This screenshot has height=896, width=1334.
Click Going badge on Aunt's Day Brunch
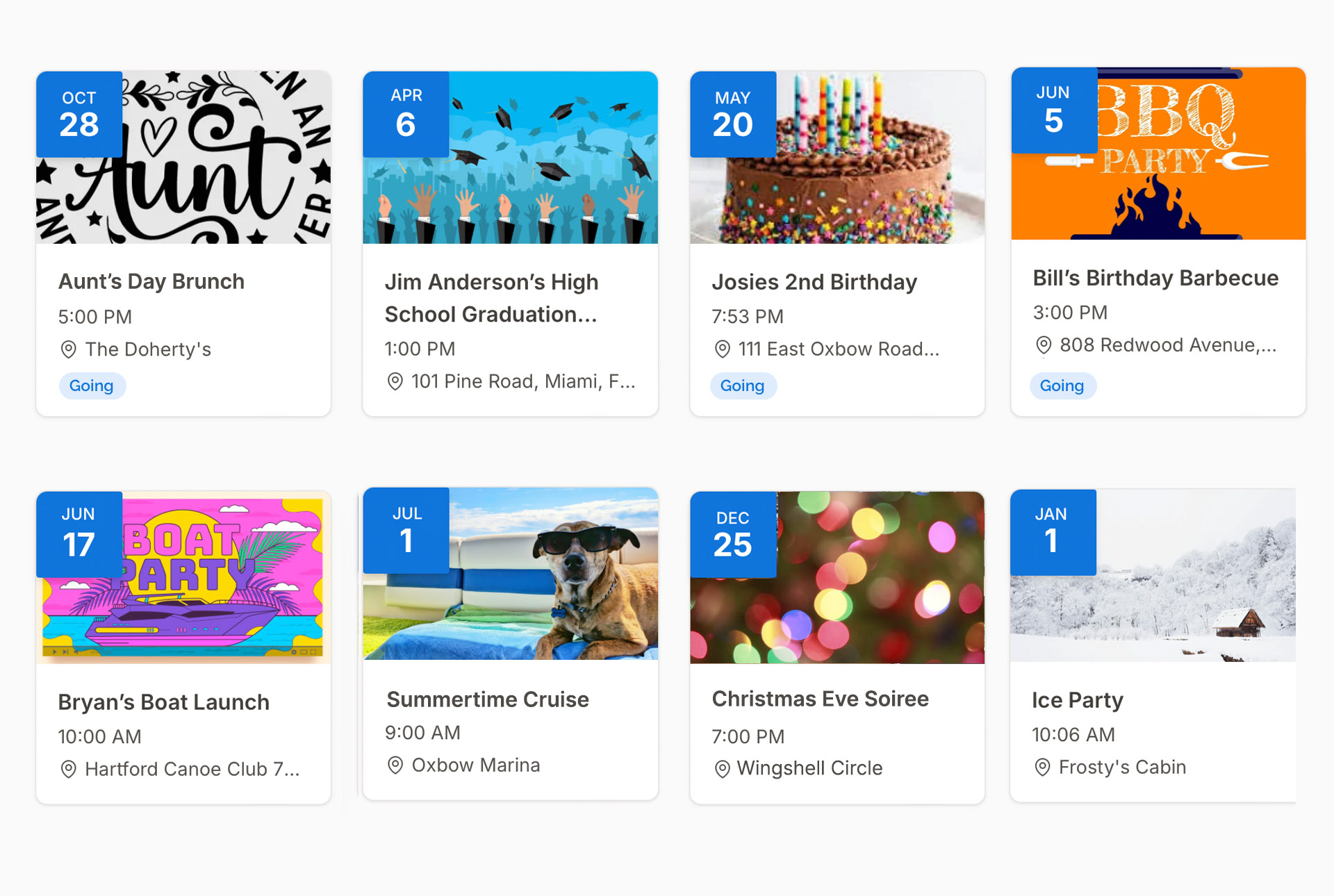[92, 385]
